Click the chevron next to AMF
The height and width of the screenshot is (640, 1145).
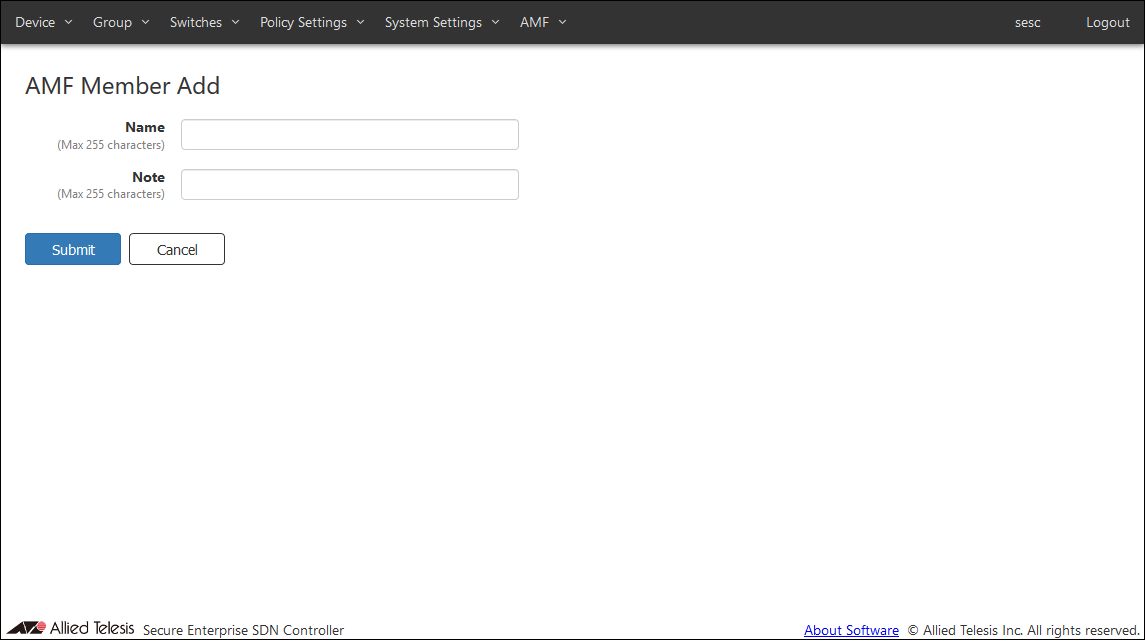coord(562,22)
